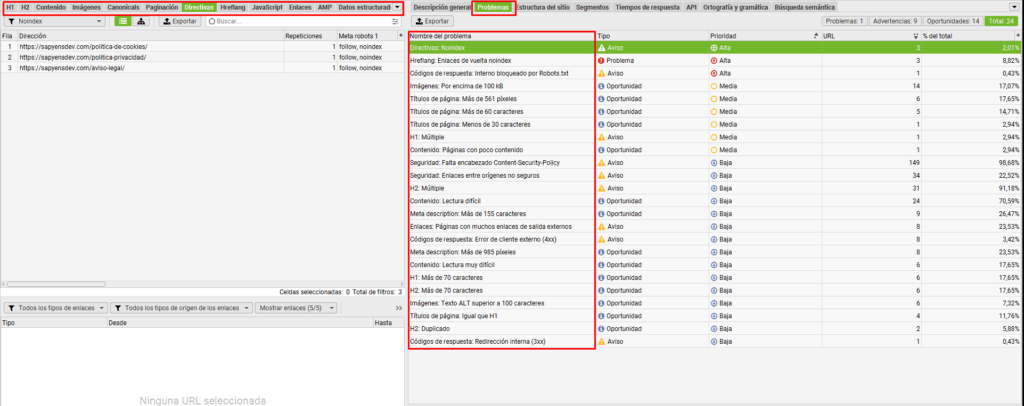Viewport: 1024px width, 406px height.
Task: Open the Imágenes tab
Action: (86, 7)
